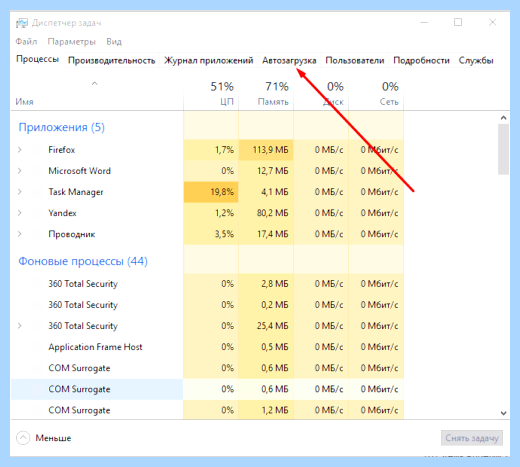The width and height of the screenshot is (520, 467).
Task: Sort by the ЦП column header
Action: coord(227,102)
